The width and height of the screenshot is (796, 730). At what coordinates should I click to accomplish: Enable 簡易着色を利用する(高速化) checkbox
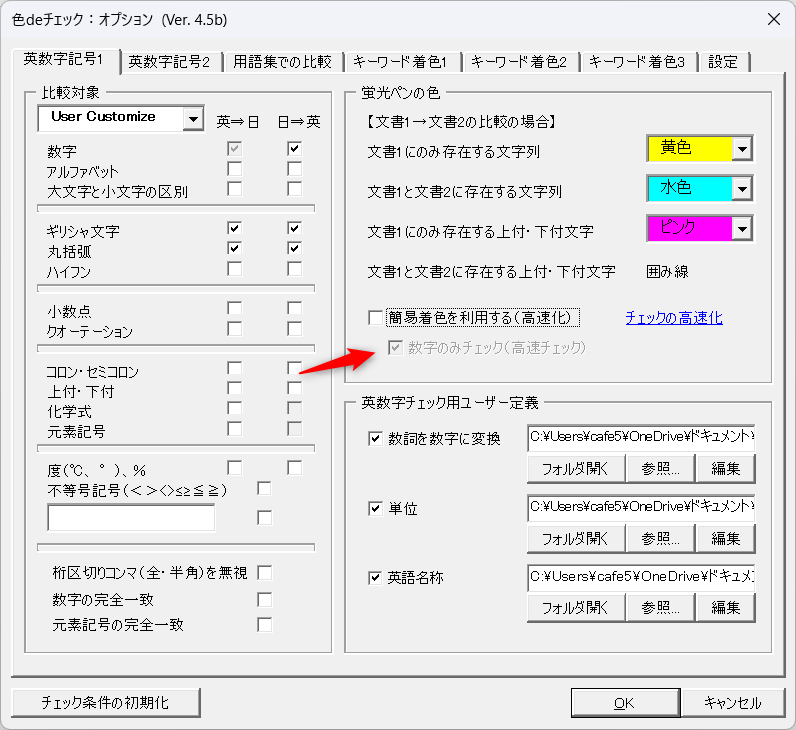coord(376,318)
